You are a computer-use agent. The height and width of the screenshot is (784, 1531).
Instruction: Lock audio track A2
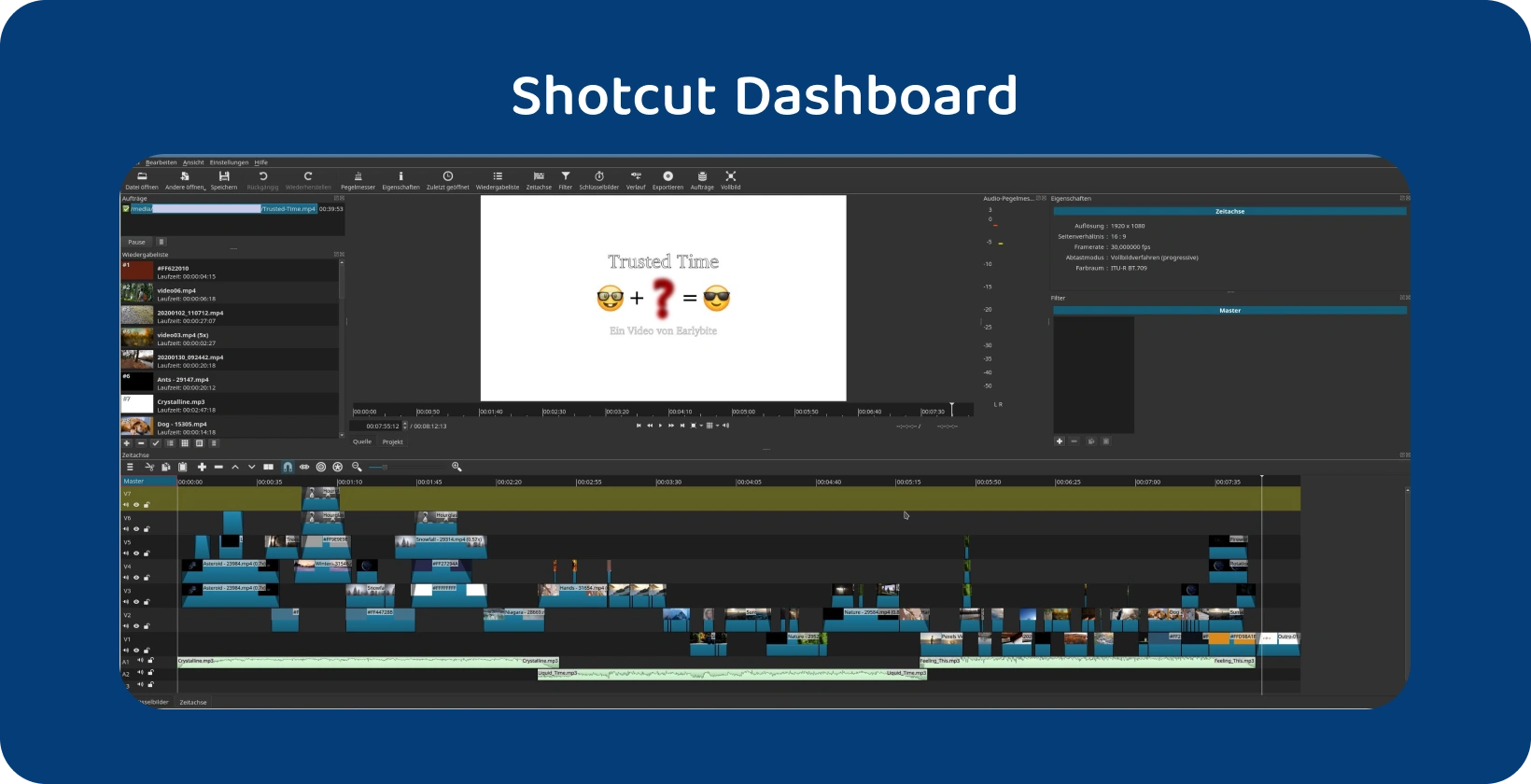pos(150,673)
